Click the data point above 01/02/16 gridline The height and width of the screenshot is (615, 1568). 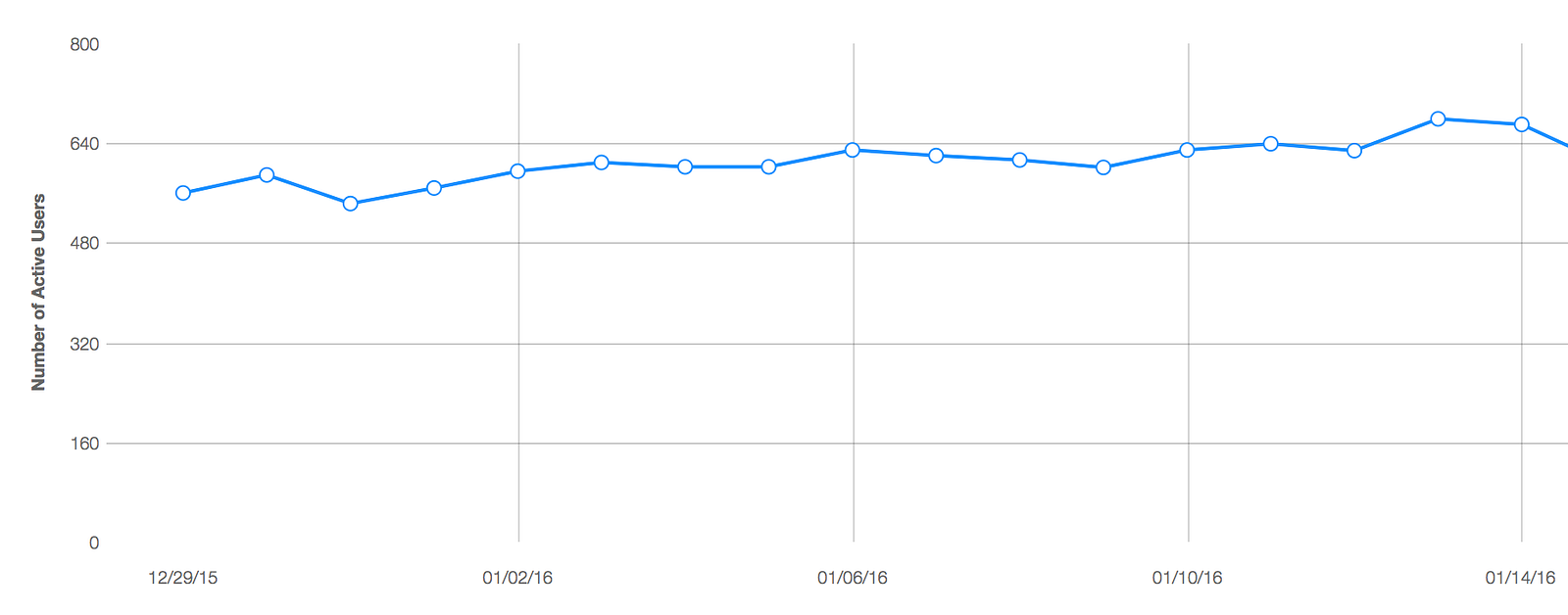(518, 171)
